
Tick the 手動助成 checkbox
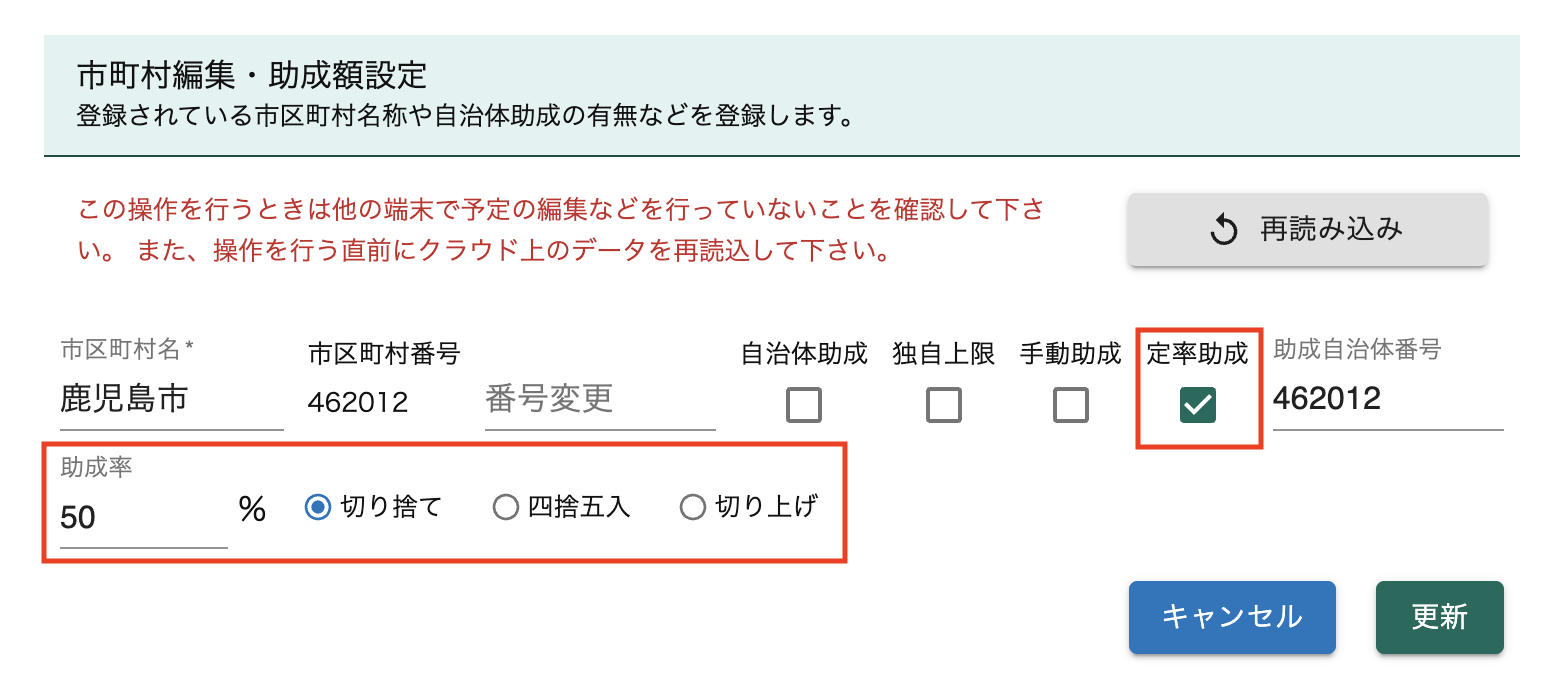pyautogui.click(x=1070, y=405)
